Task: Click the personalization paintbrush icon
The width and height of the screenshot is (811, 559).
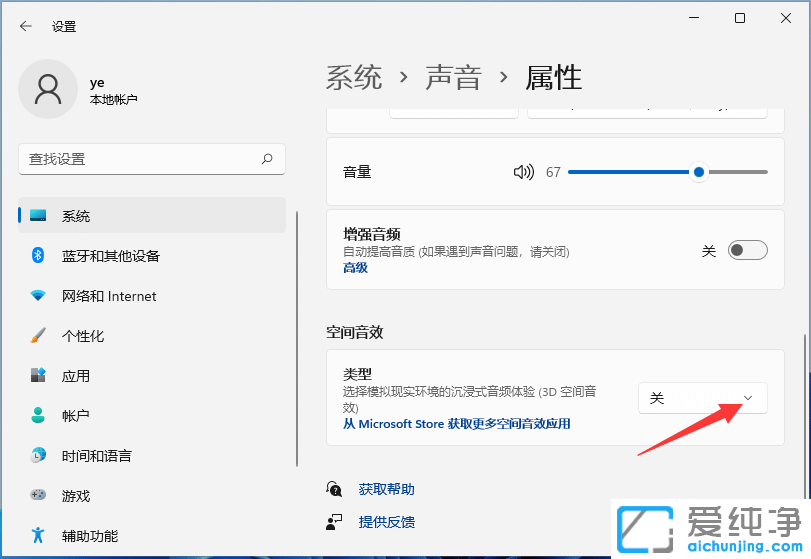Action: (38, 335)
